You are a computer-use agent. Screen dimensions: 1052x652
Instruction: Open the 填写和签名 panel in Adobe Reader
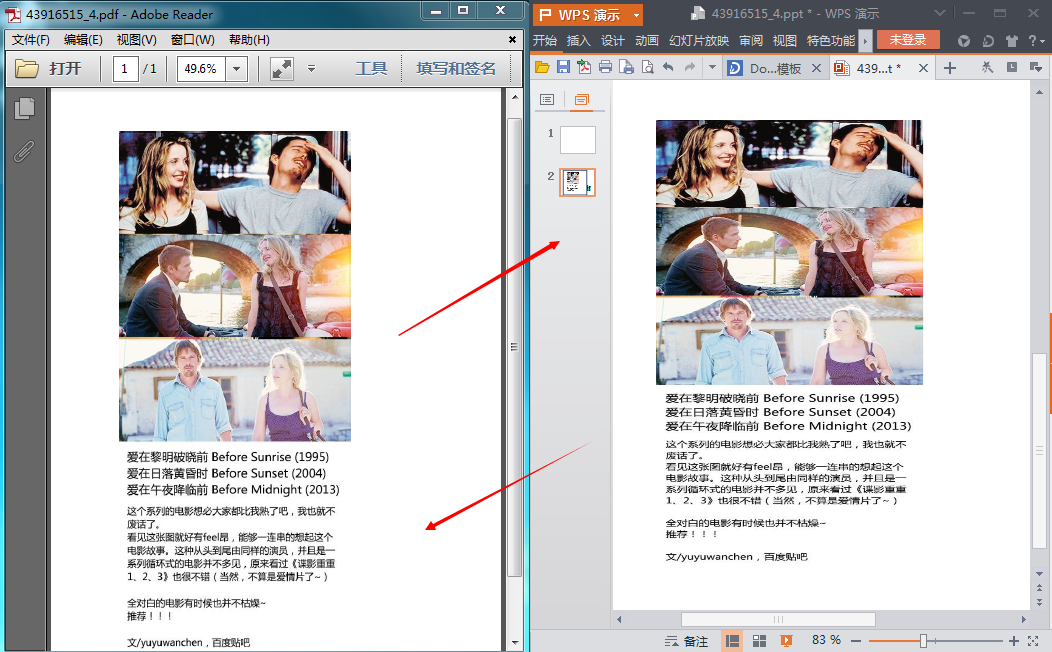pos(456,68)
